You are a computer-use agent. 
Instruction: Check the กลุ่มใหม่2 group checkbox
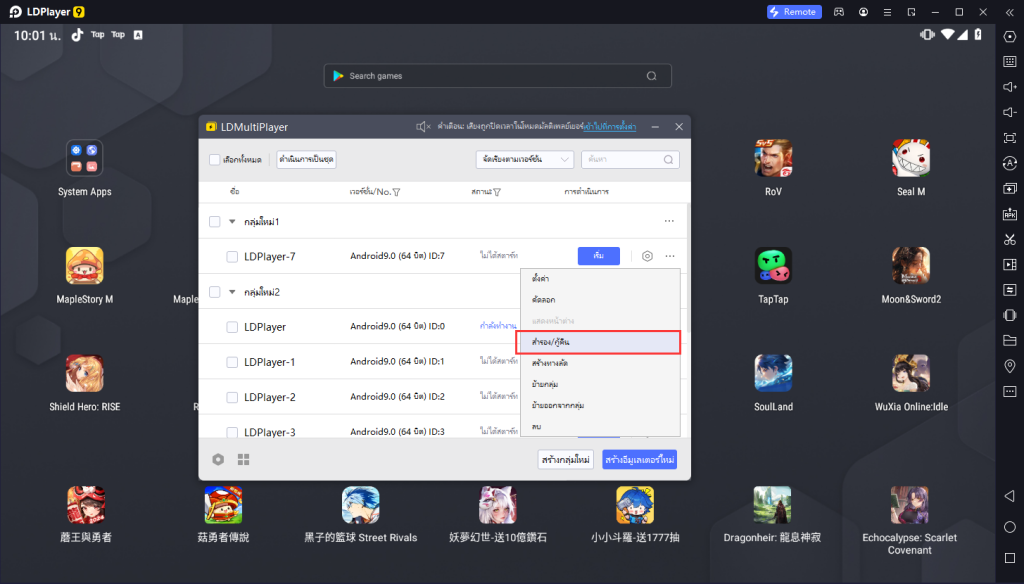[x=214, y=292]
